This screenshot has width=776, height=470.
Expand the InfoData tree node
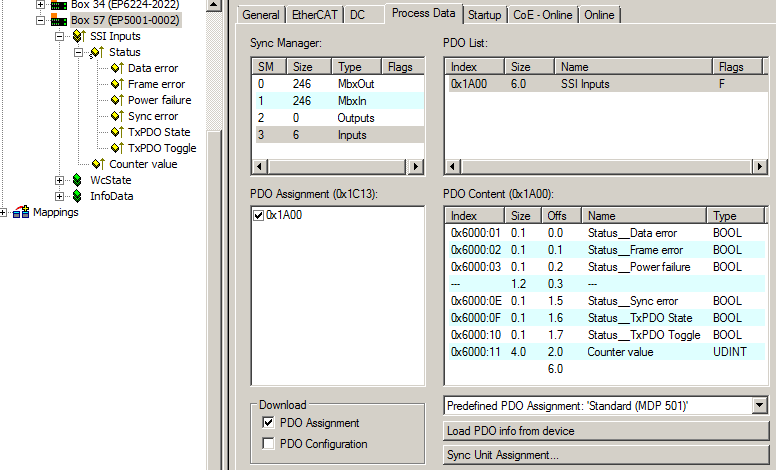click(59, 196)
